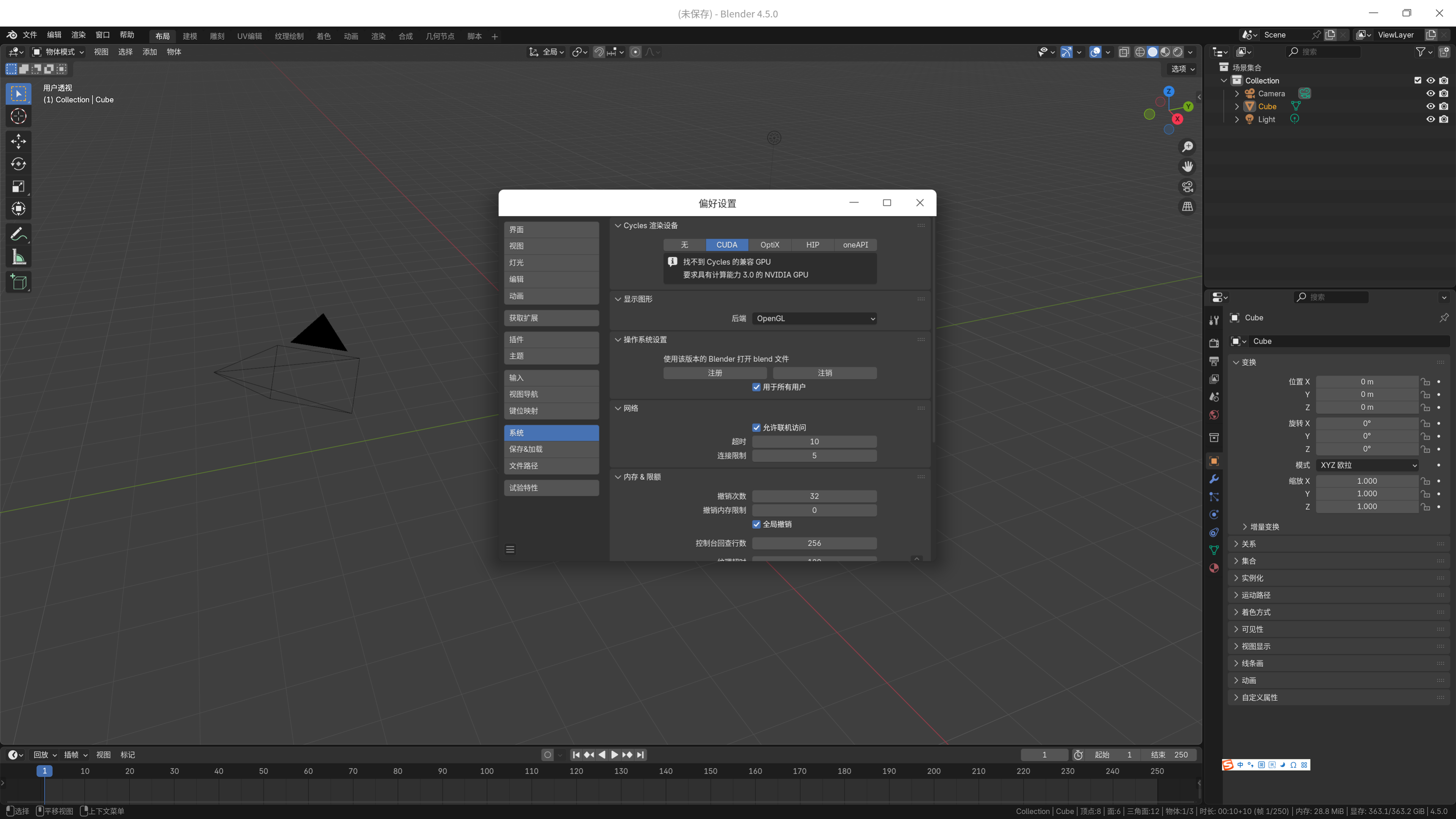Collapse the Cycles 渲染设备 panel
Screen dimensions: 1456x819
618,226
